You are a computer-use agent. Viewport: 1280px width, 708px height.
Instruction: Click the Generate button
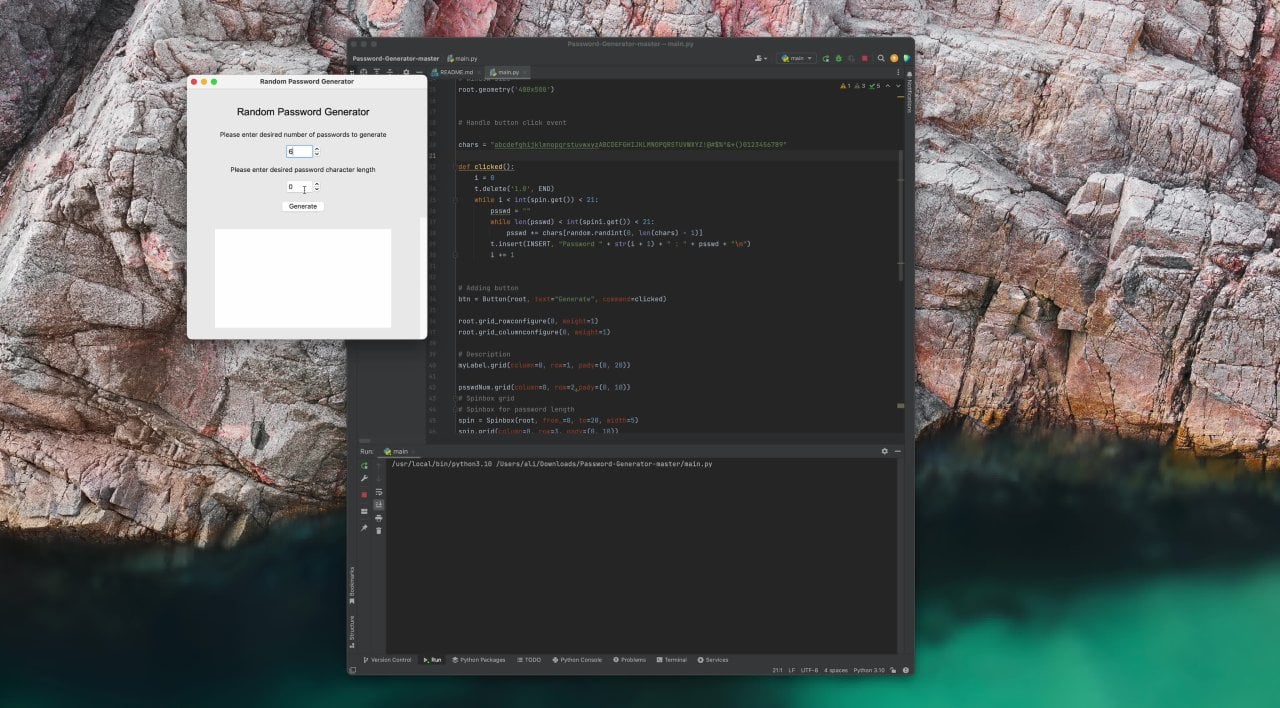(x=302, y=206)
